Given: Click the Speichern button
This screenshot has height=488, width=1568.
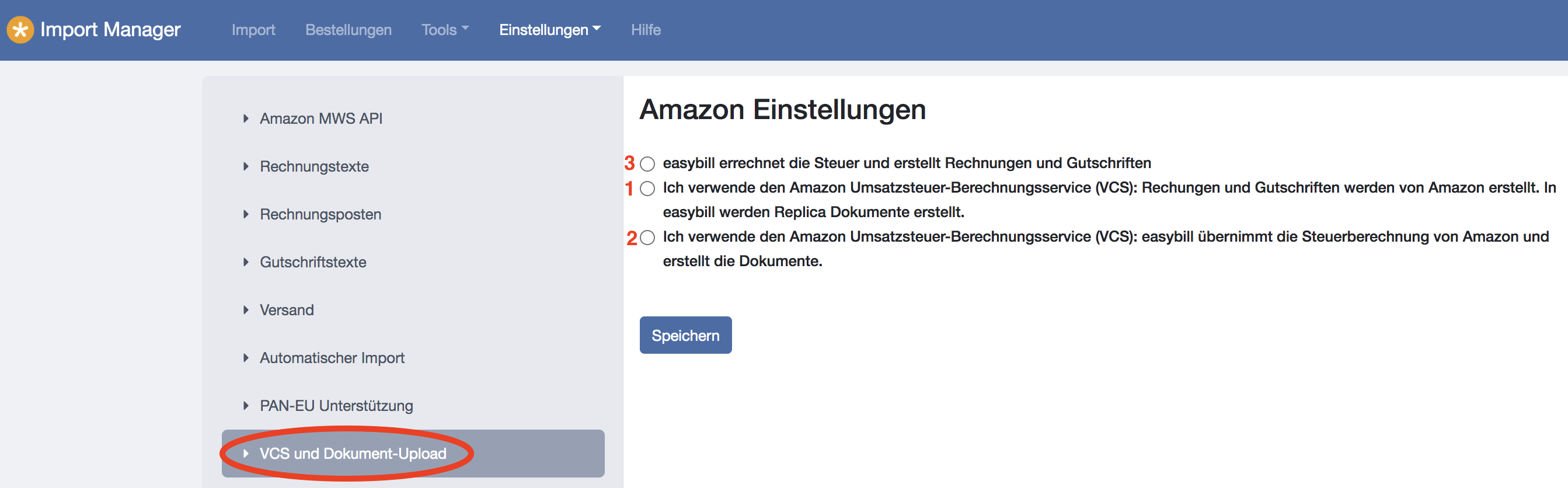Looking at the screenshot, I should (685, 335).
